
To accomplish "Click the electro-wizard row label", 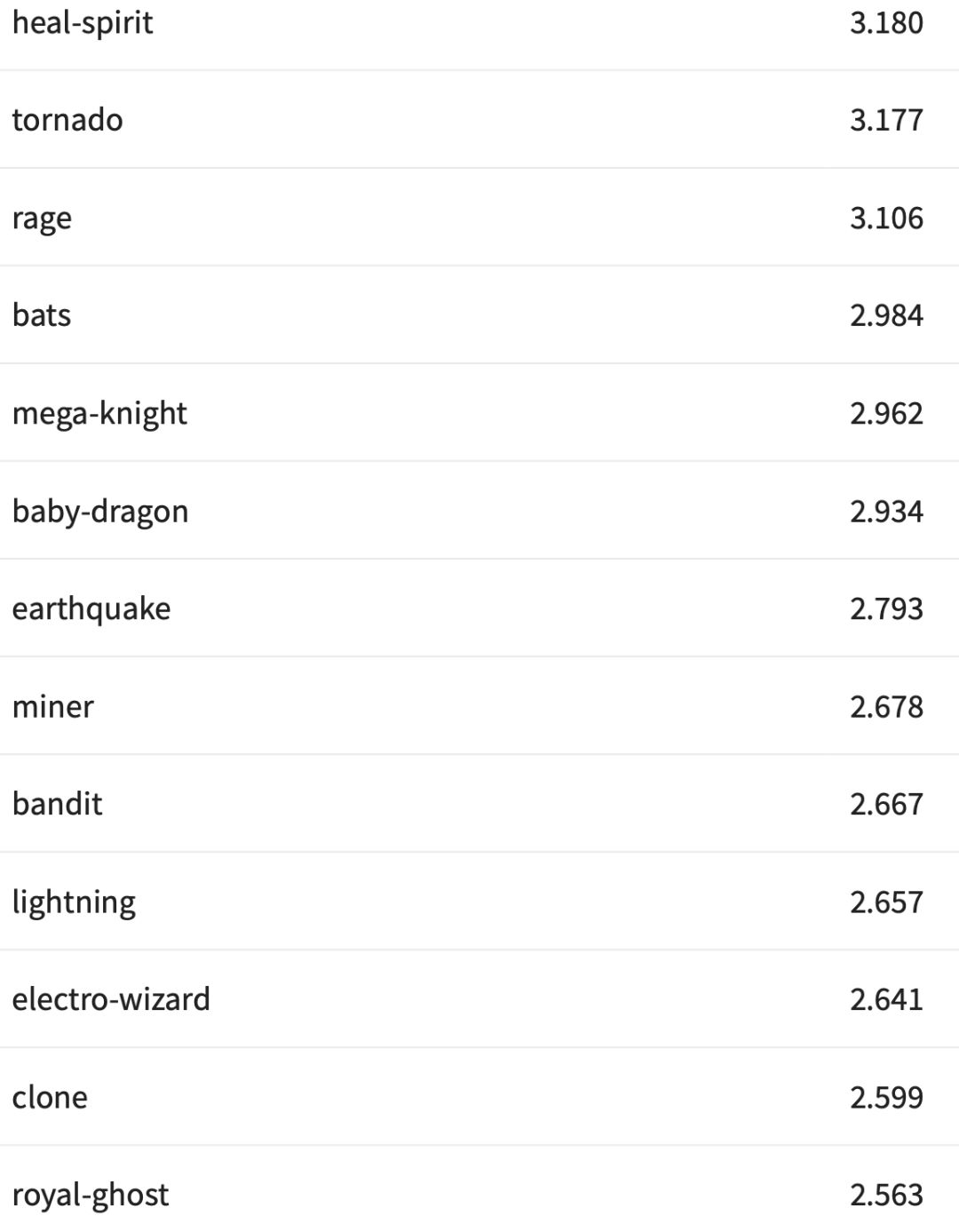I will pos(111,999).
